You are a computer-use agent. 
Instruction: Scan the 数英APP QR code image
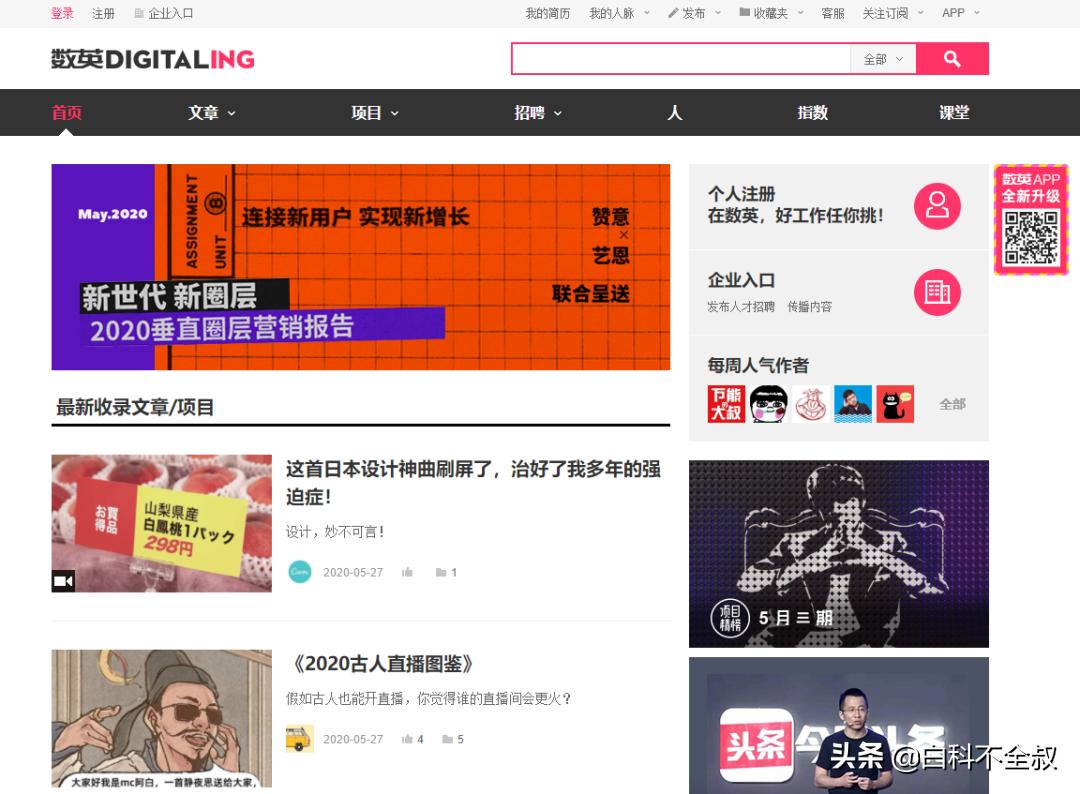click(1030, 238)
